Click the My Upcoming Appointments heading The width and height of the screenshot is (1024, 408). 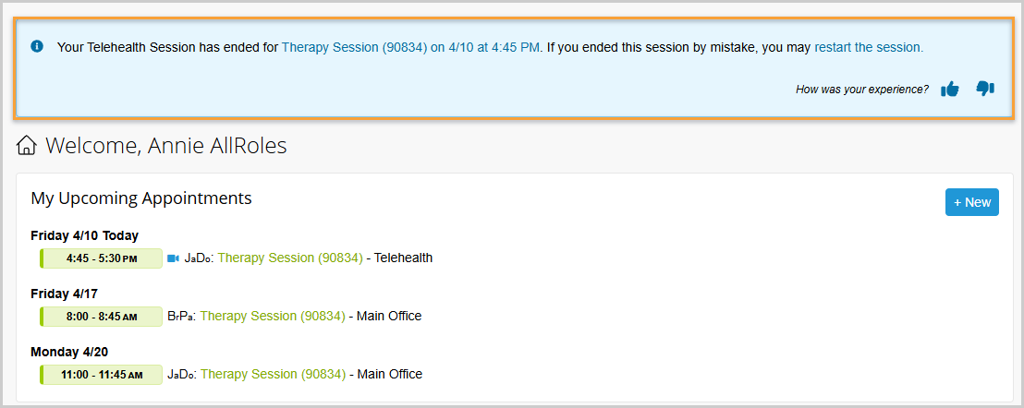141,198
